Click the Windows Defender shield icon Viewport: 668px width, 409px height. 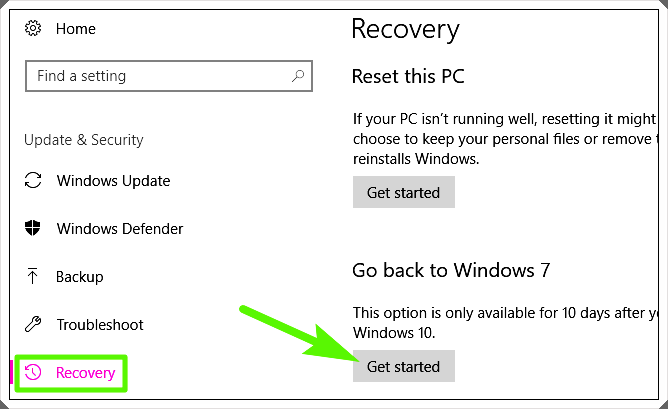[x=33, y=228]
